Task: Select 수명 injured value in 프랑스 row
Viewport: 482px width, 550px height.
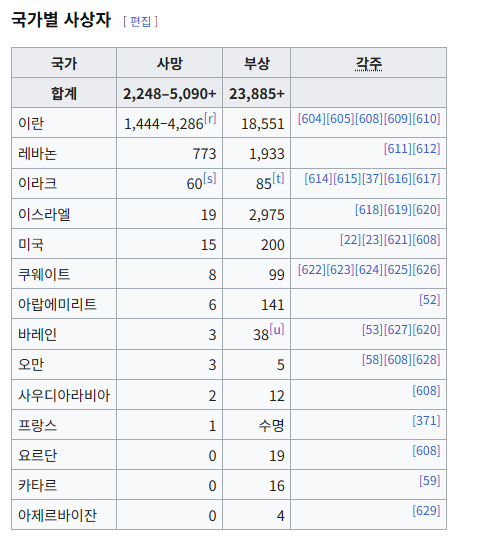Action: coord(271,425)
